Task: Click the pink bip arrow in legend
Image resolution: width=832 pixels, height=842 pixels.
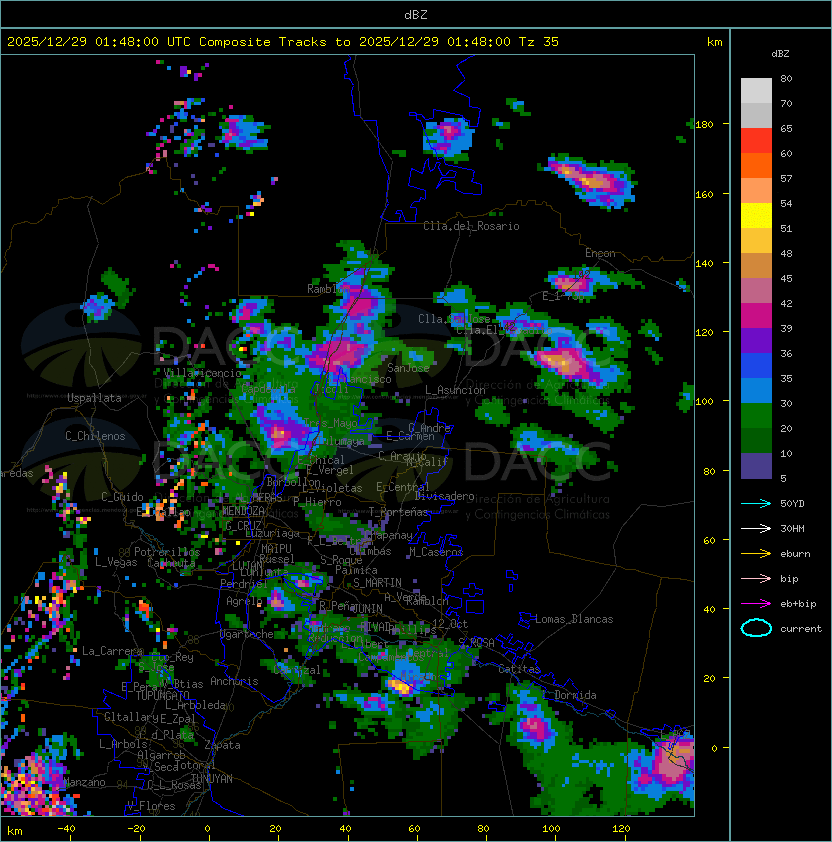Action: (756, 578)
